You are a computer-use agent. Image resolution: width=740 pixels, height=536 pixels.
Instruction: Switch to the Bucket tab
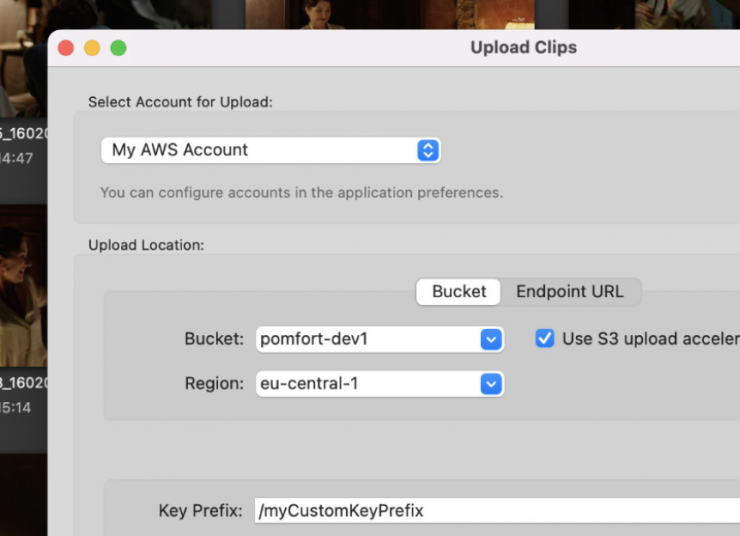459,292
